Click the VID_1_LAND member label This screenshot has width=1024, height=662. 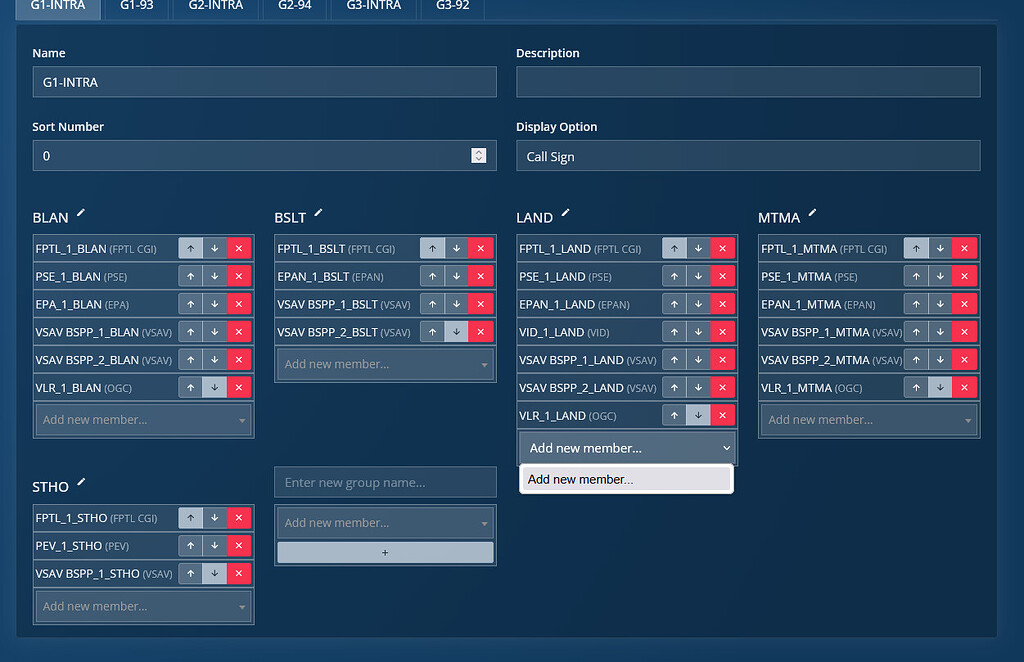[564, 332]
